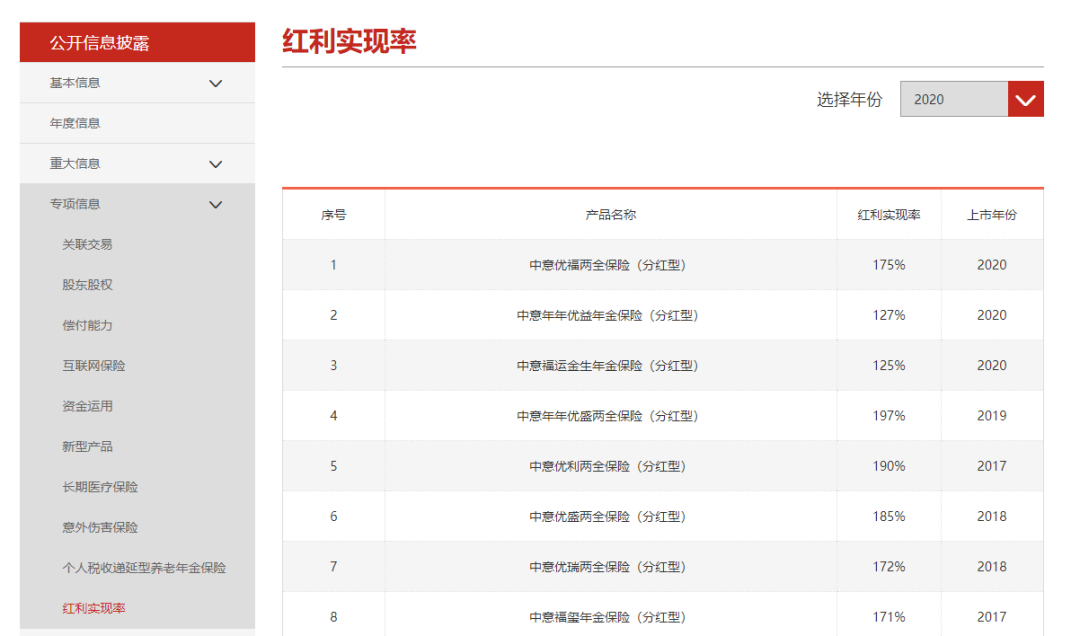Viewport: 1080px width, 636px height.
Task: Collapse the 专项信息 chevron
Action: [x=216, y=205]
